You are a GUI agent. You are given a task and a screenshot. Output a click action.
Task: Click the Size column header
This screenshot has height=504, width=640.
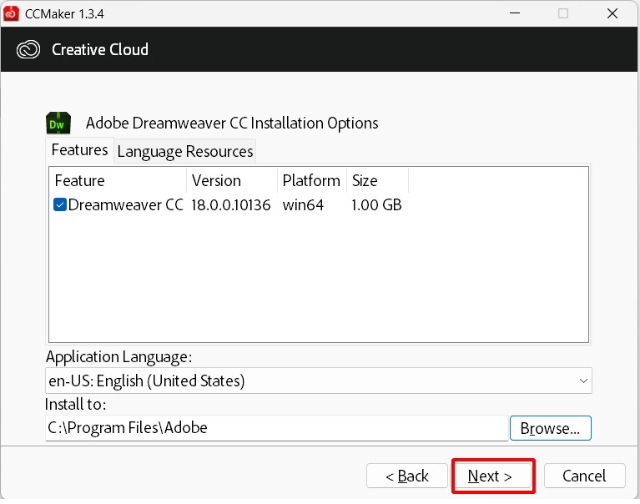pyautogui.click(x=378, y=180)
